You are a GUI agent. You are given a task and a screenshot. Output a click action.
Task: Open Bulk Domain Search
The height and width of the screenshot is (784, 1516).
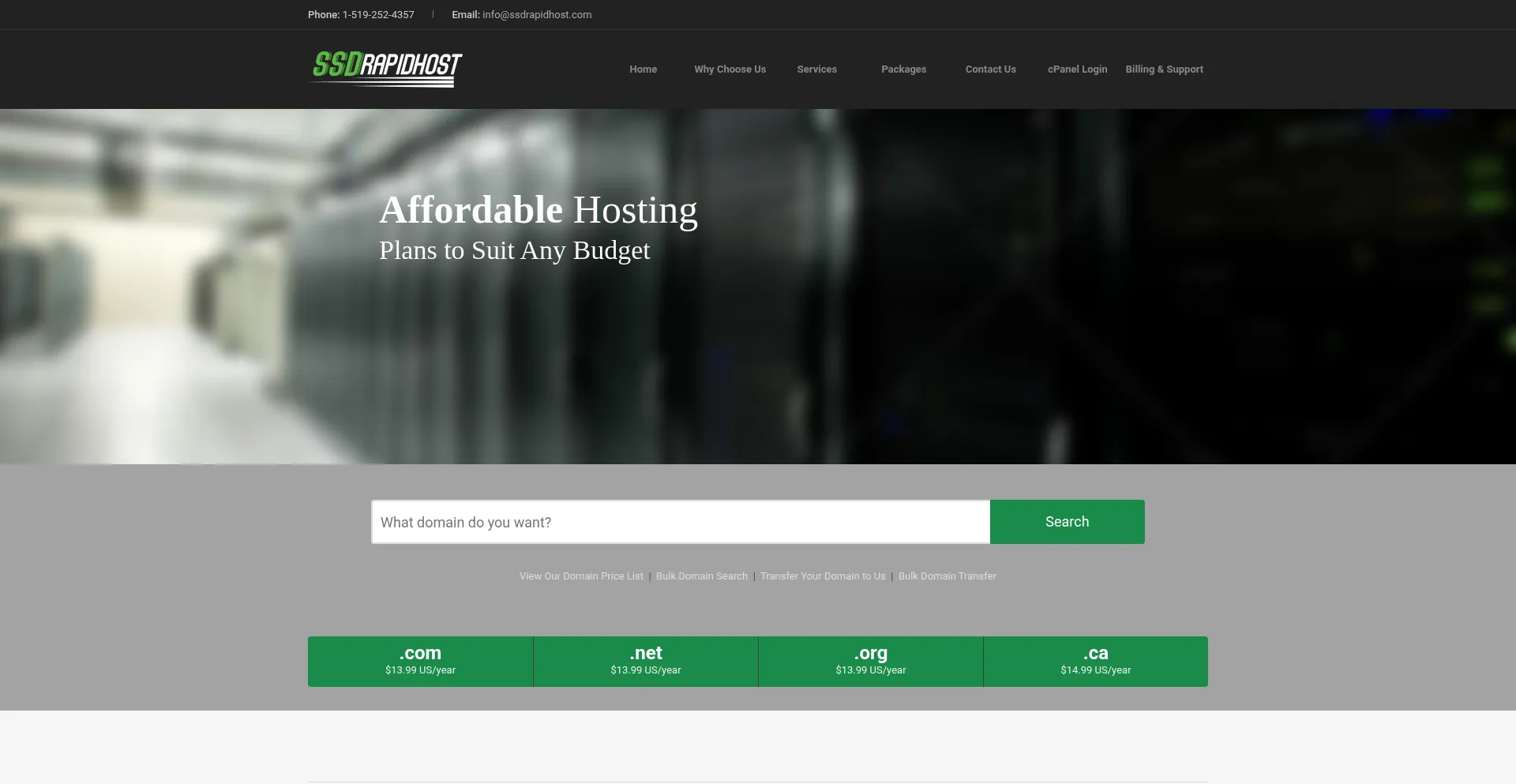[x=701, y=576]
